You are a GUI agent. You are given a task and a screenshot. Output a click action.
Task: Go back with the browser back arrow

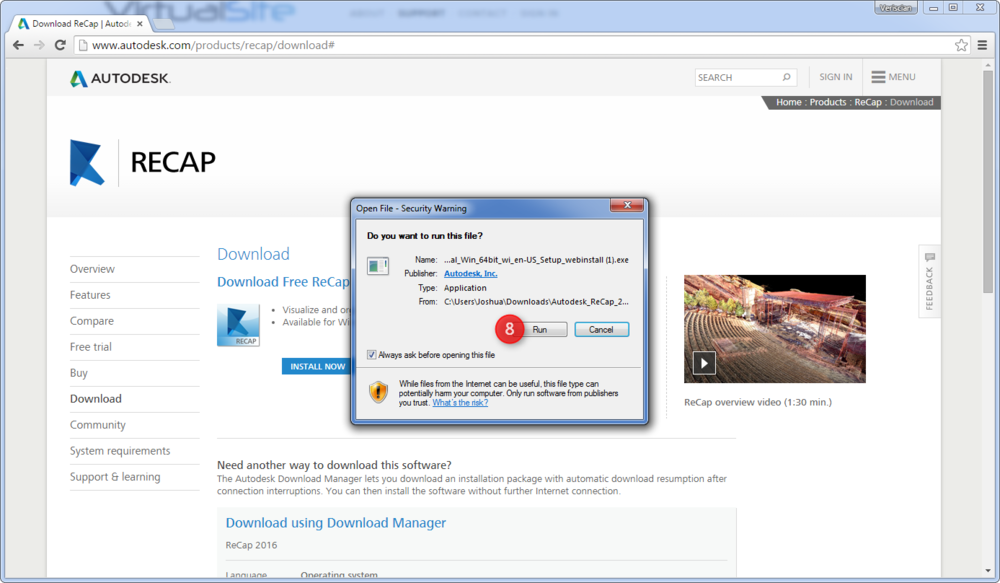(x=18, y=45)
